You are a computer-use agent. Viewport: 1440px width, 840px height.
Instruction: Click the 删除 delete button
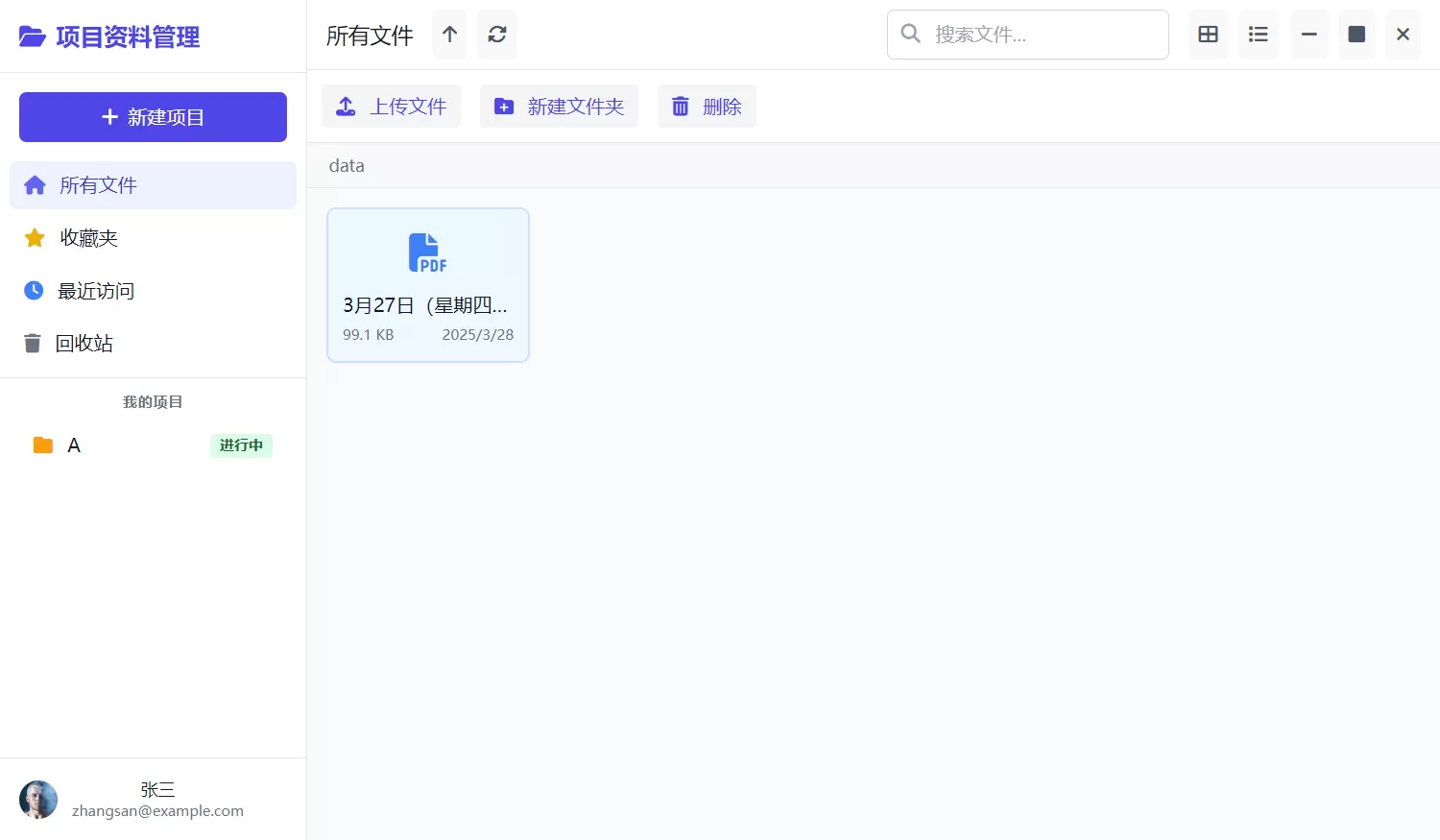coord(707,107)
